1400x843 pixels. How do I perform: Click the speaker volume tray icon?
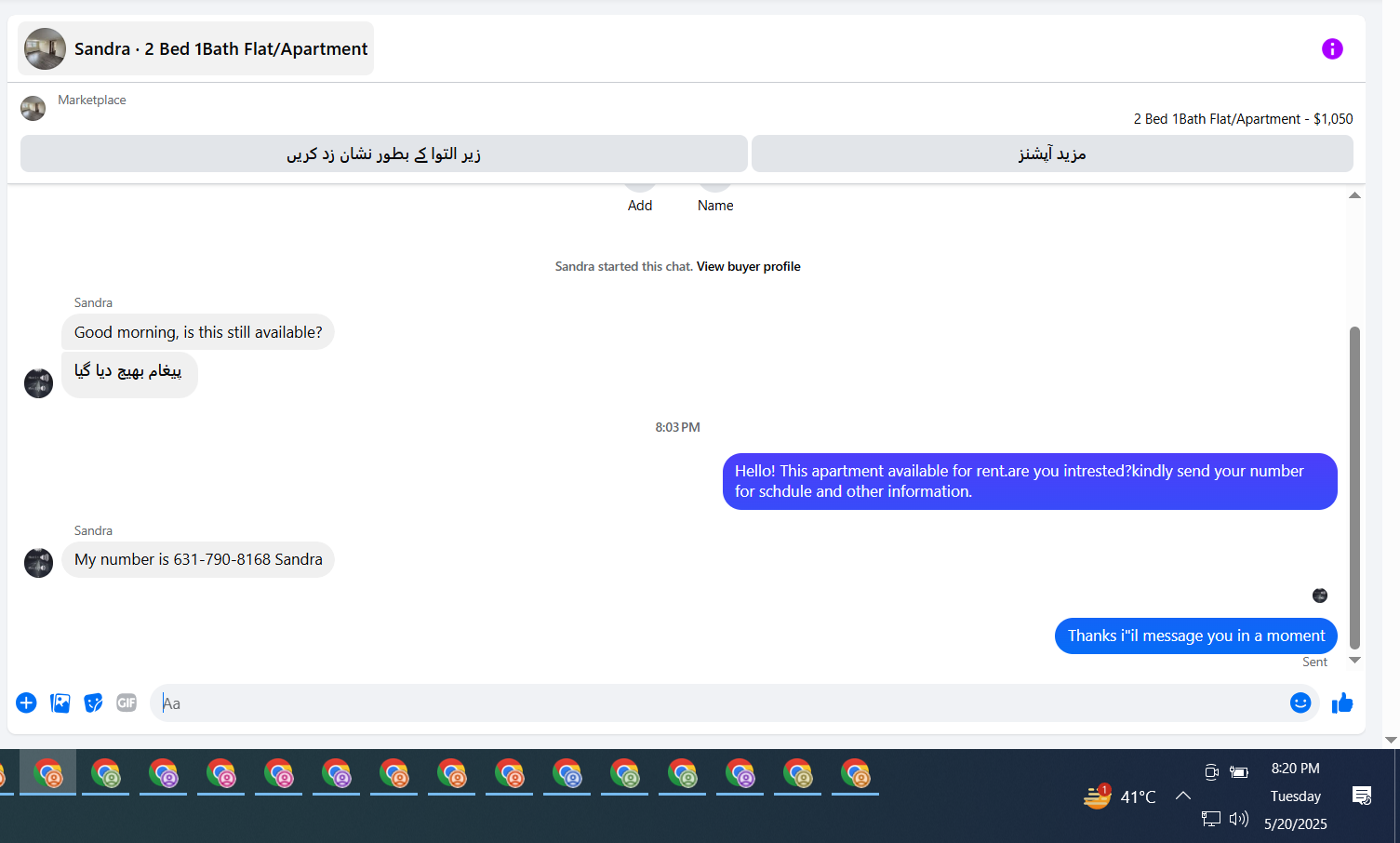coord(1239,819)
